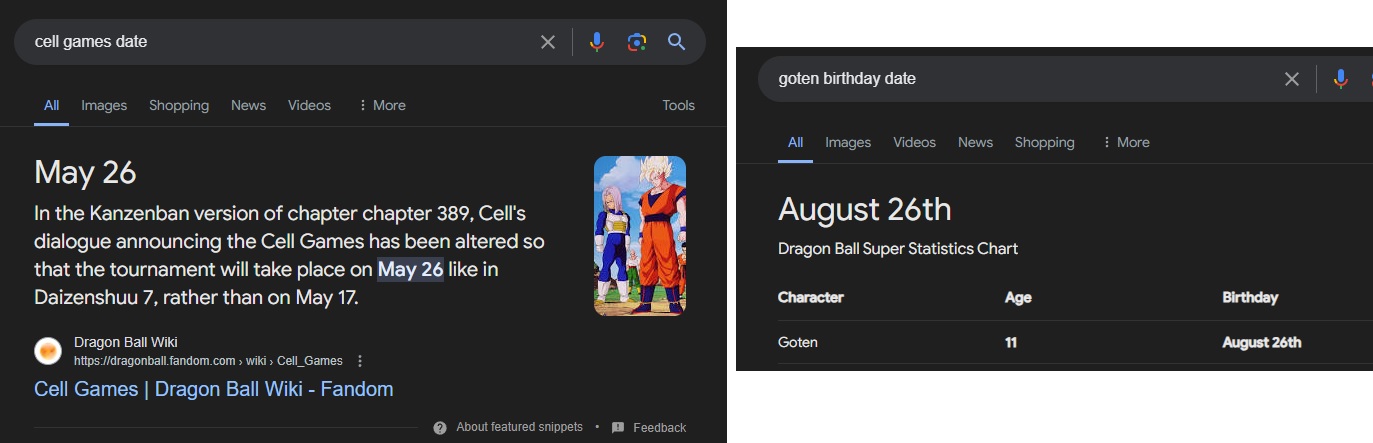Image resolution: width=1373 pixels, height=443 pixels.
Task: Expand More options in goten results
Action: [1125, 142]
